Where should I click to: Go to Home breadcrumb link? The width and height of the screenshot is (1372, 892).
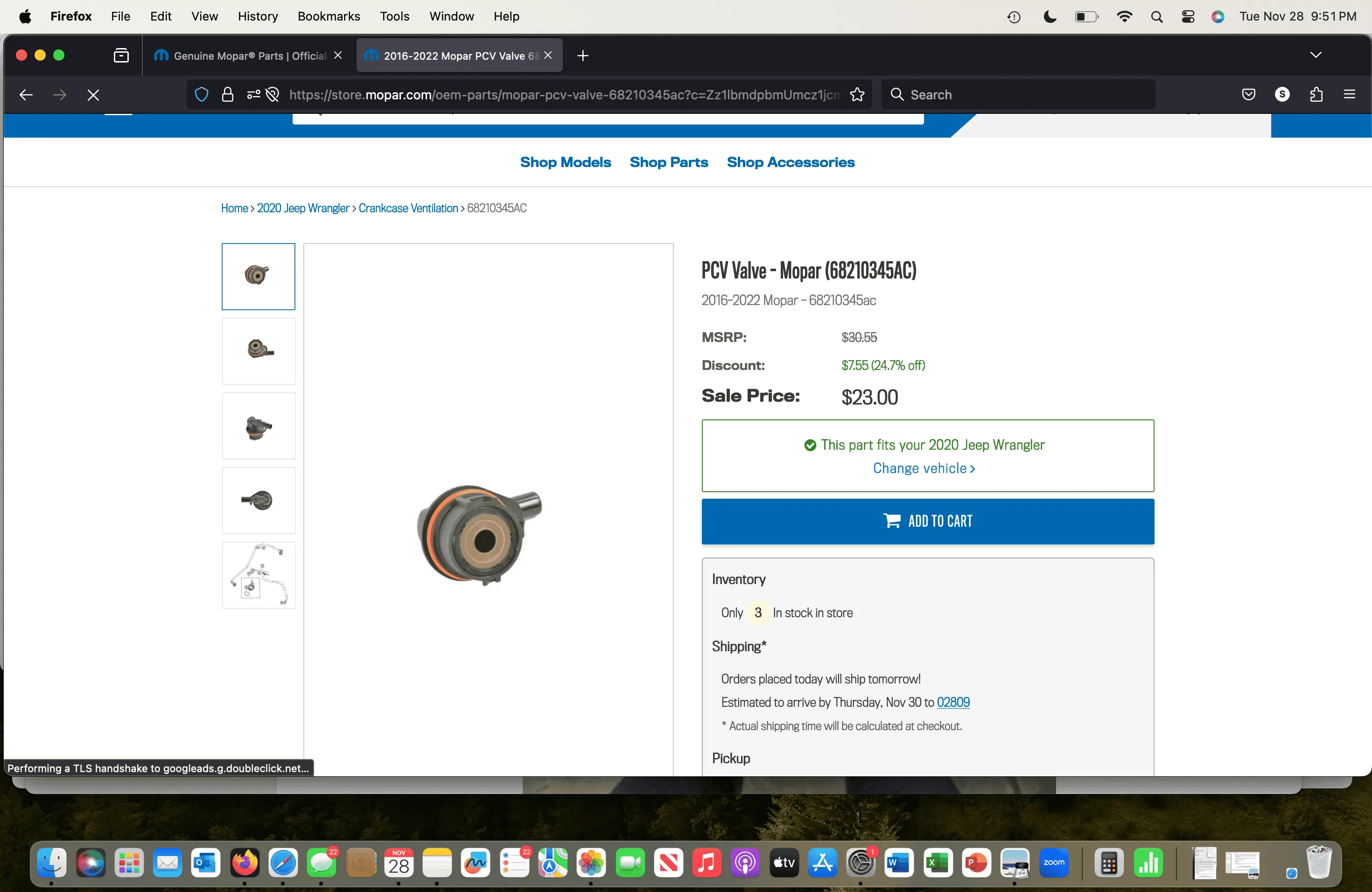click(234, 208)
